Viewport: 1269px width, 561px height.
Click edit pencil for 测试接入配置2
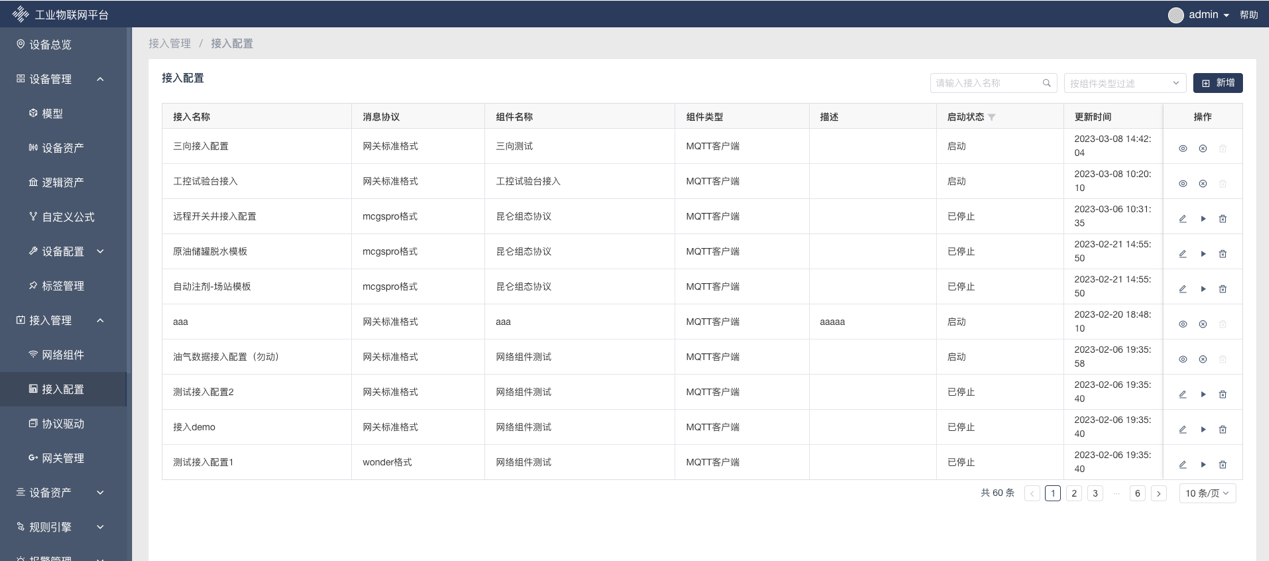[1182, 394]
